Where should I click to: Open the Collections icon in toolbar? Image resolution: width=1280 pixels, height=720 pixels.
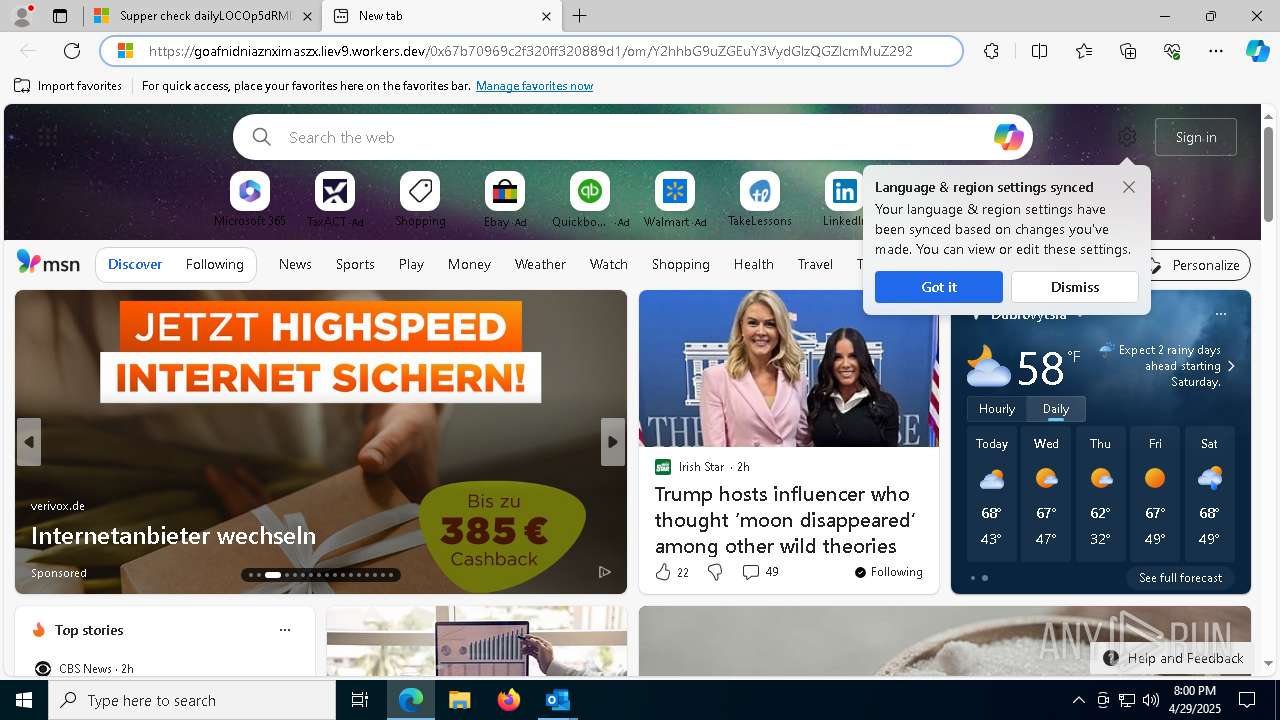[x=1128, y=51]
